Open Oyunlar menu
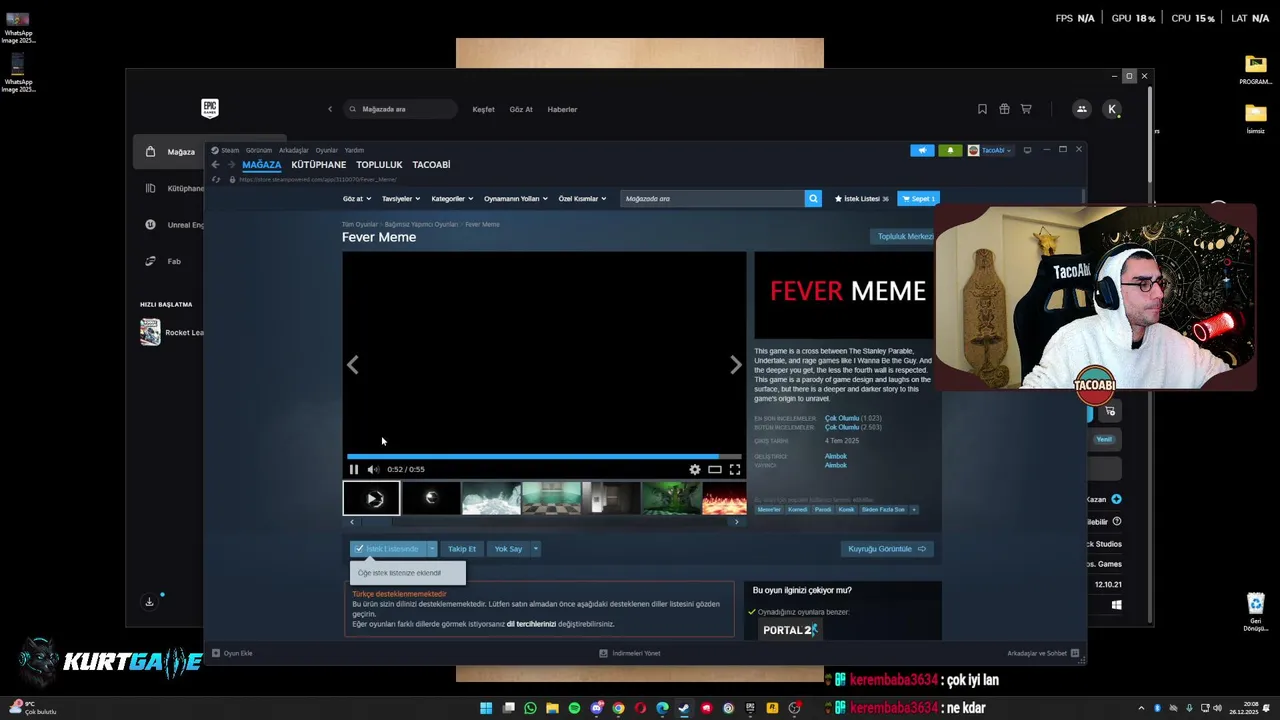The image size is (1280, 720). [x=327, y=150]
